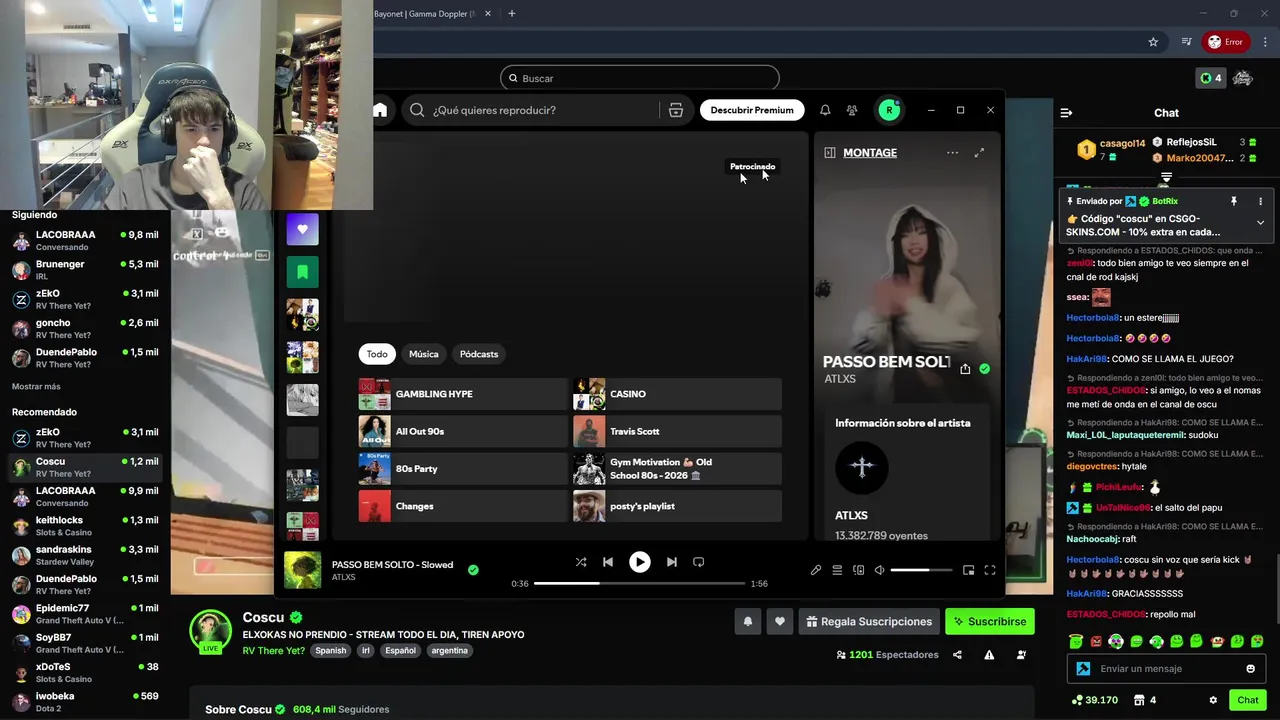
Task: Expand the gift leaderboard in chat
Action: 1166,178
